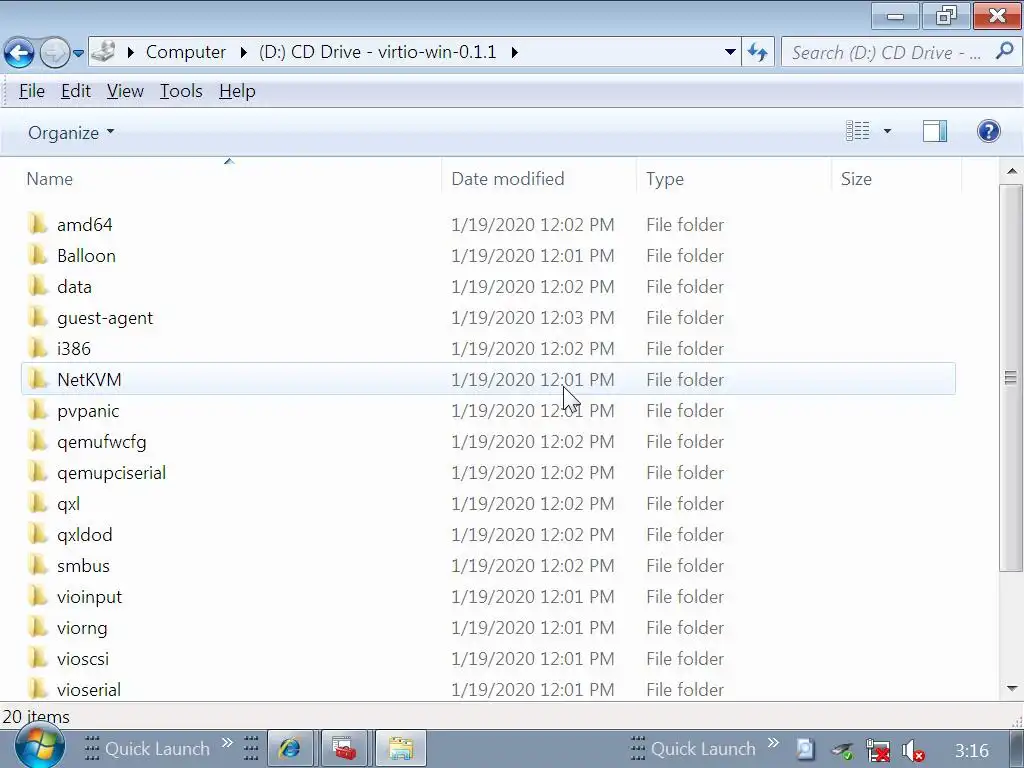The width and height of the screenshot is (1024, 768).
Task: Open the address bar history dropdown
Action: [730, 52]
